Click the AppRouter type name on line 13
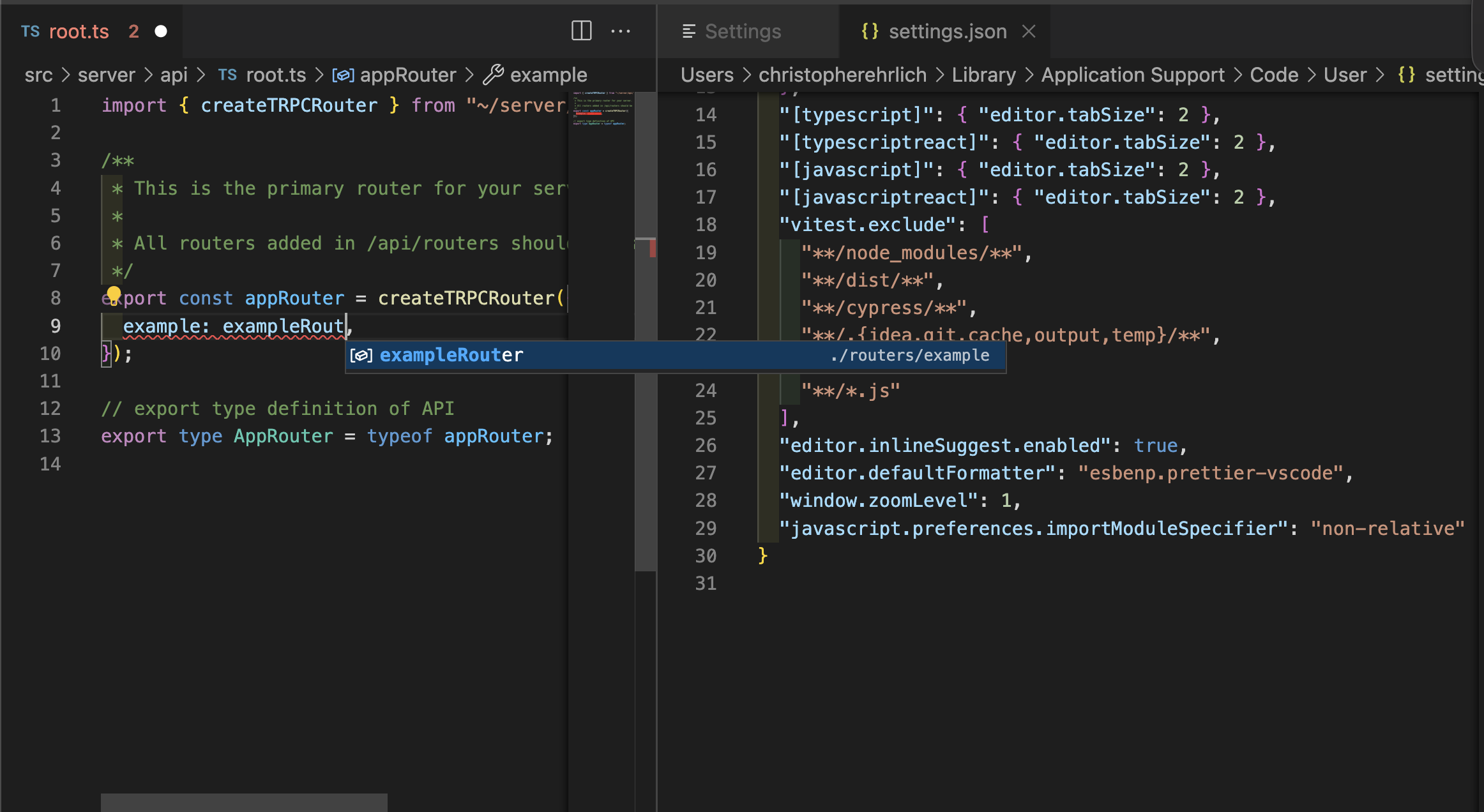Image resolution: width=1484 pixels, height=812 pixels. point(284,436)
